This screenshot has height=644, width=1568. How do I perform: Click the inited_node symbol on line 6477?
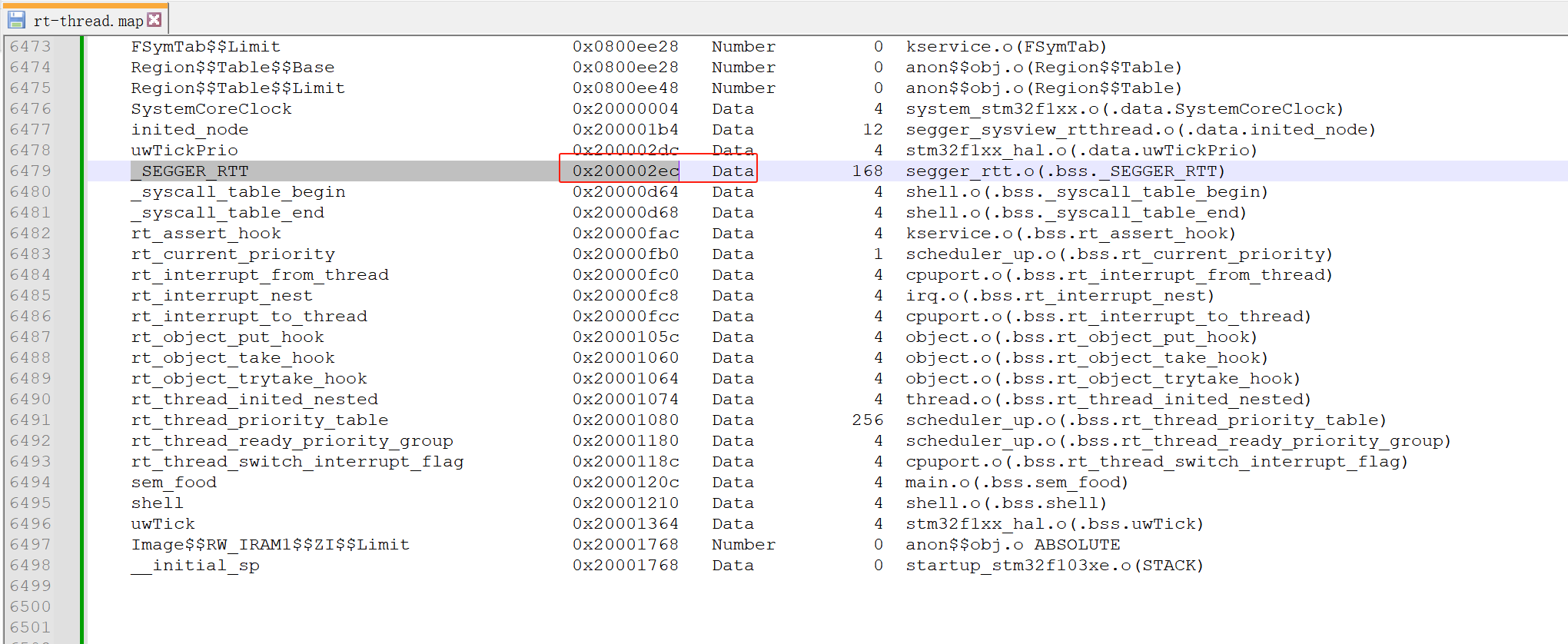pyautogui.click(x=190, y=129)
